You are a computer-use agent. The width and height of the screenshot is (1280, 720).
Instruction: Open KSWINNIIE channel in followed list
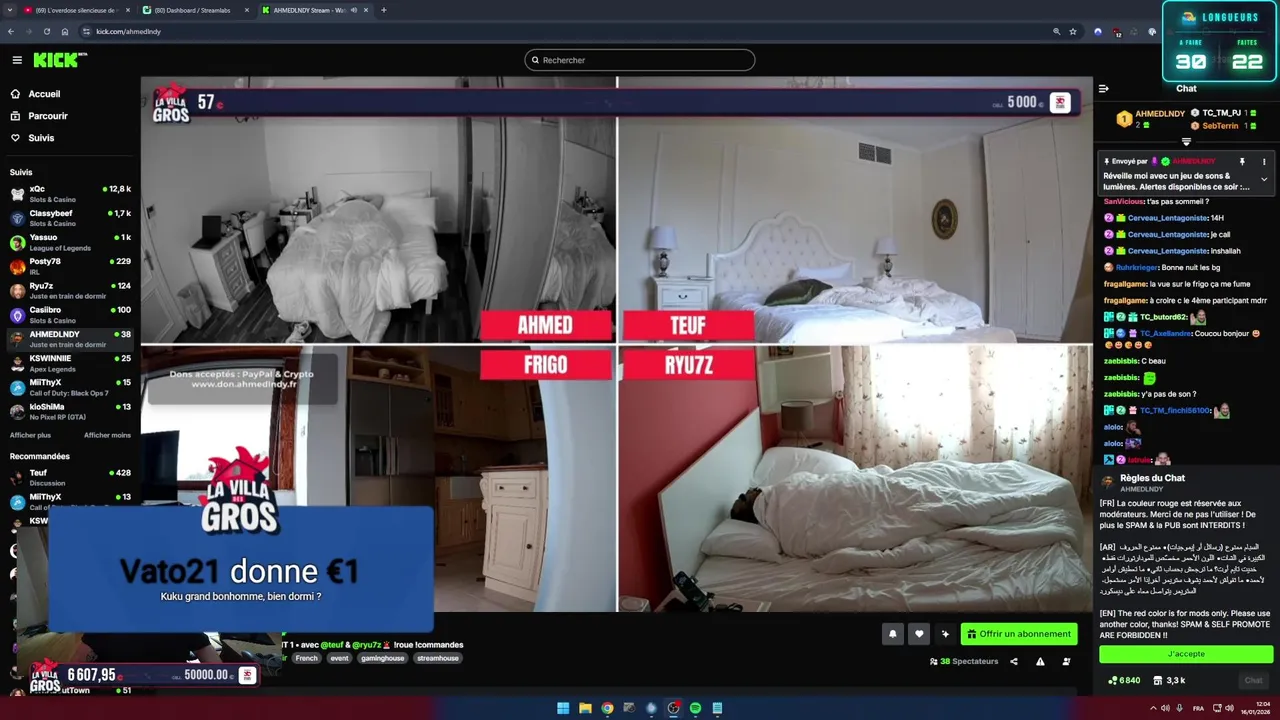click(70, 363)
